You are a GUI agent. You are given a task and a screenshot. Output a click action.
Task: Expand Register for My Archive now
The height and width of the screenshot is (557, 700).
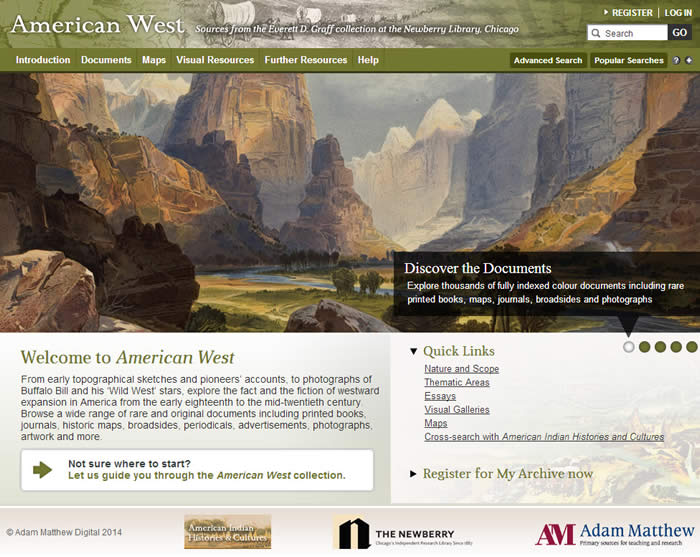click(x=413, y=474)
